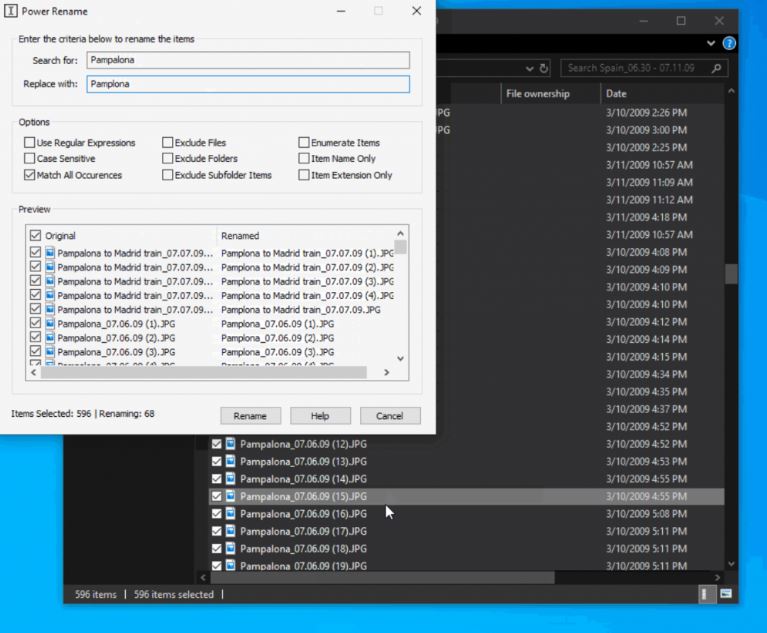Switch Explorer to large thumbnails view icon
Image resolution: width=767 pixels, height=633 pixels.
click(x=726, y=594)
